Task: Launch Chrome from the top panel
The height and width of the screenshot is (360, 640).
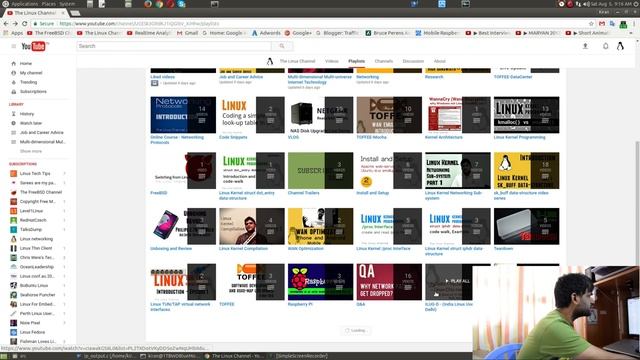Action: (159, 4)
